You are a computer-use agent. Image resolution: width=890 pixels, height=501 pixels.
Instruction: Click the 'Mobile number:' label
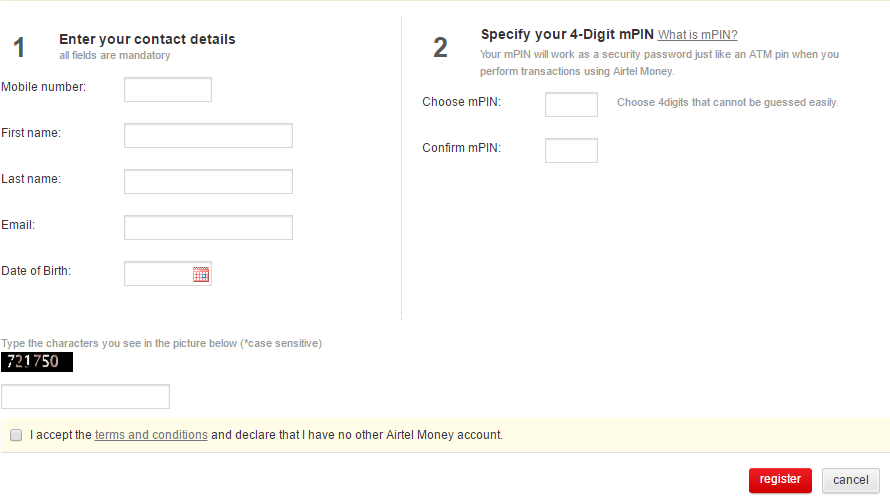coord(44,87)
